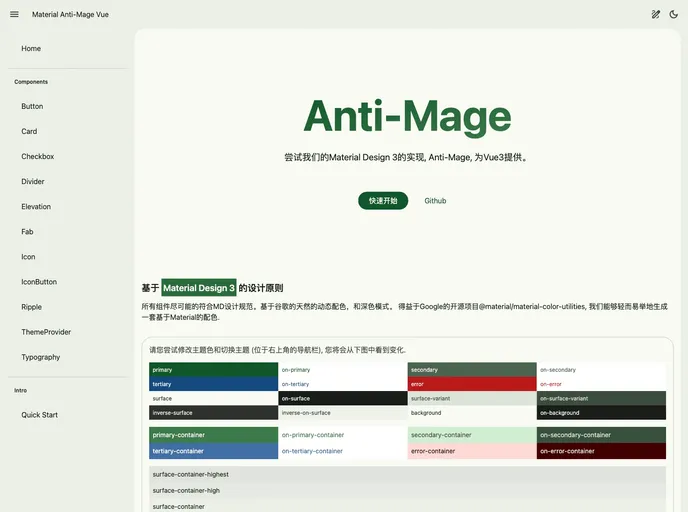Select Card in the sidebar
688x512 pixels.
pos(29,131)
